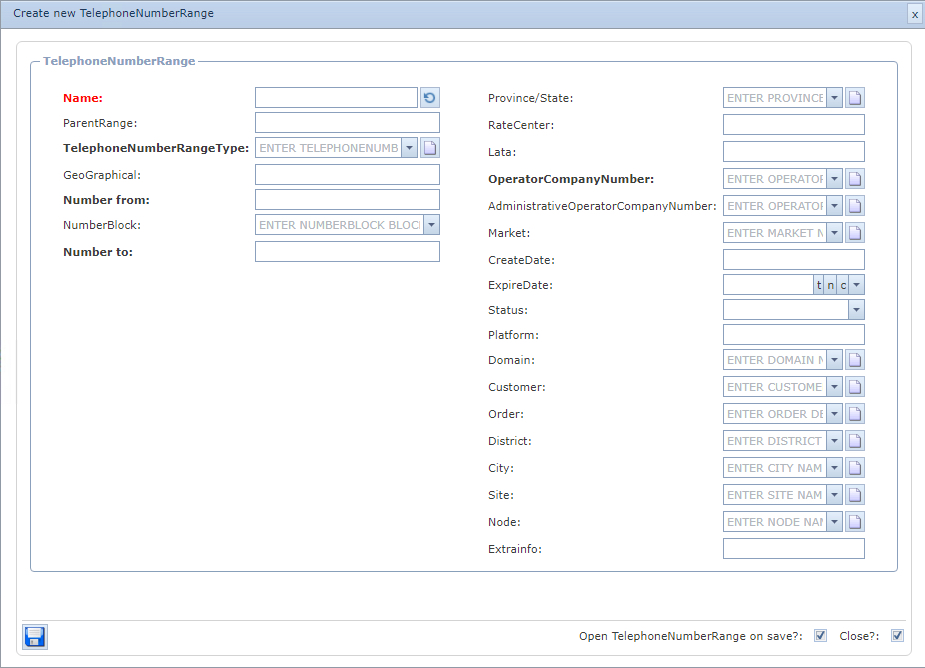This screenshot has width=925, height=668.
Task: Open new-record icon next to TelephoneNumberRangeType
Action: (429, 148)
